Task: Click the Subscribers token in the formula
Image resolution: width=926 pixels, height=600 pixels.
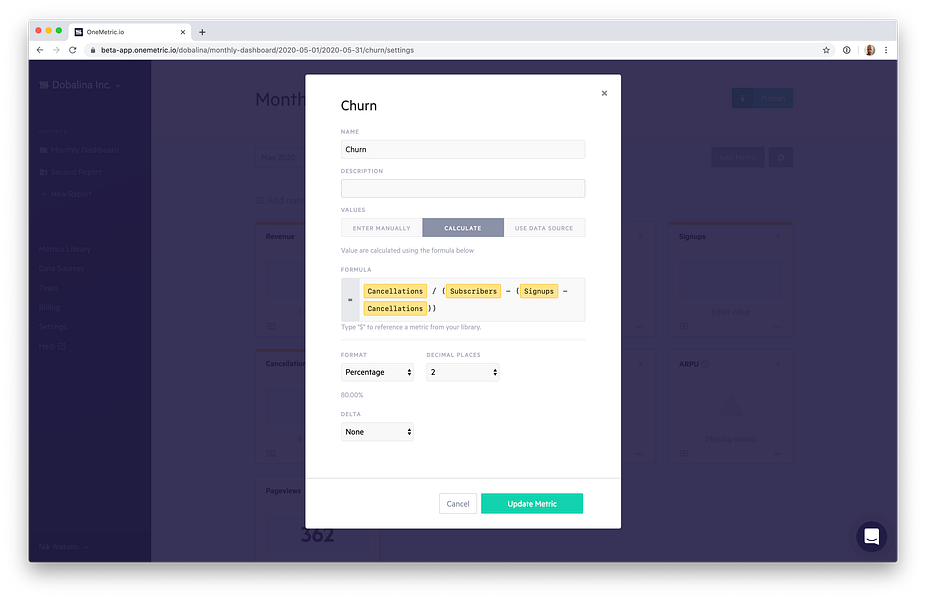Action: pyautogui.click(x=473, y=291)
